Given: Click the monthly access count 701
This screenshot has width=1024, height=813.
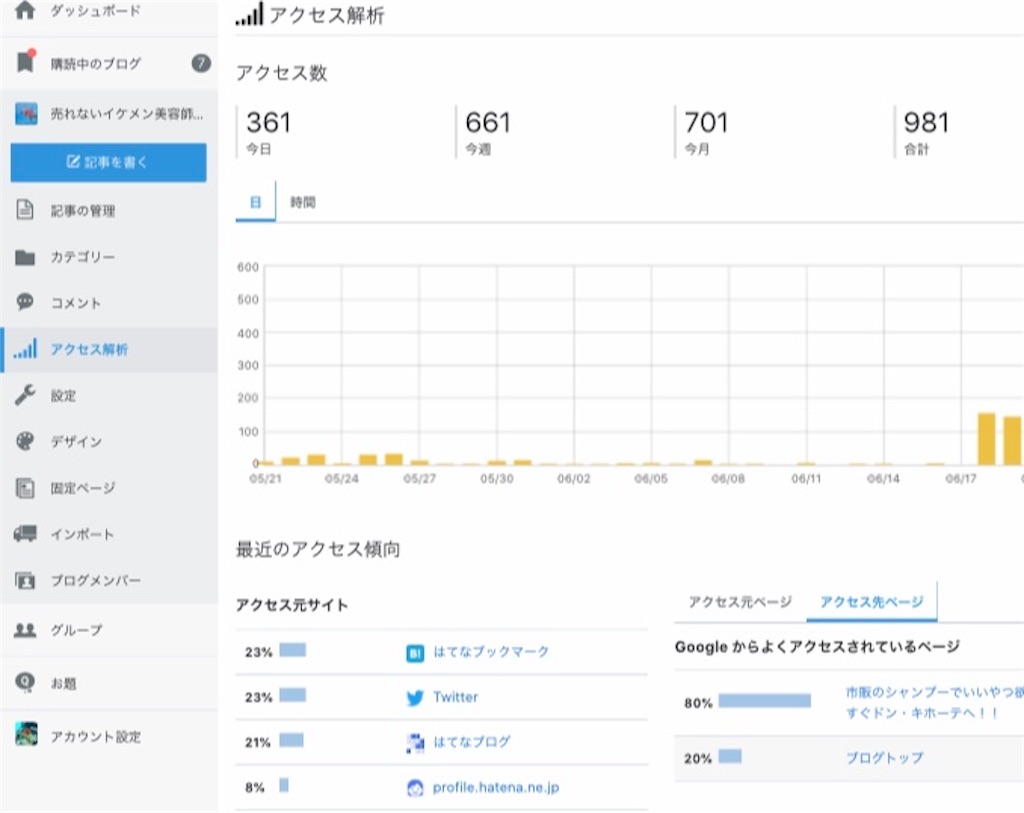Looking at the screenshot, I should click(707, 122).
